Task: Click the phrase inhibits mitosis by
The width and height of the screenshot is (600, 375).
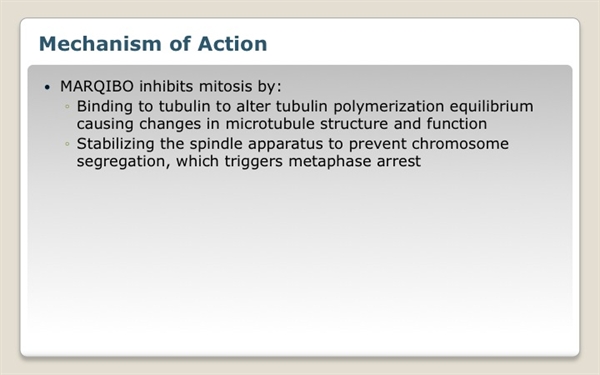Action: point(210,86)
